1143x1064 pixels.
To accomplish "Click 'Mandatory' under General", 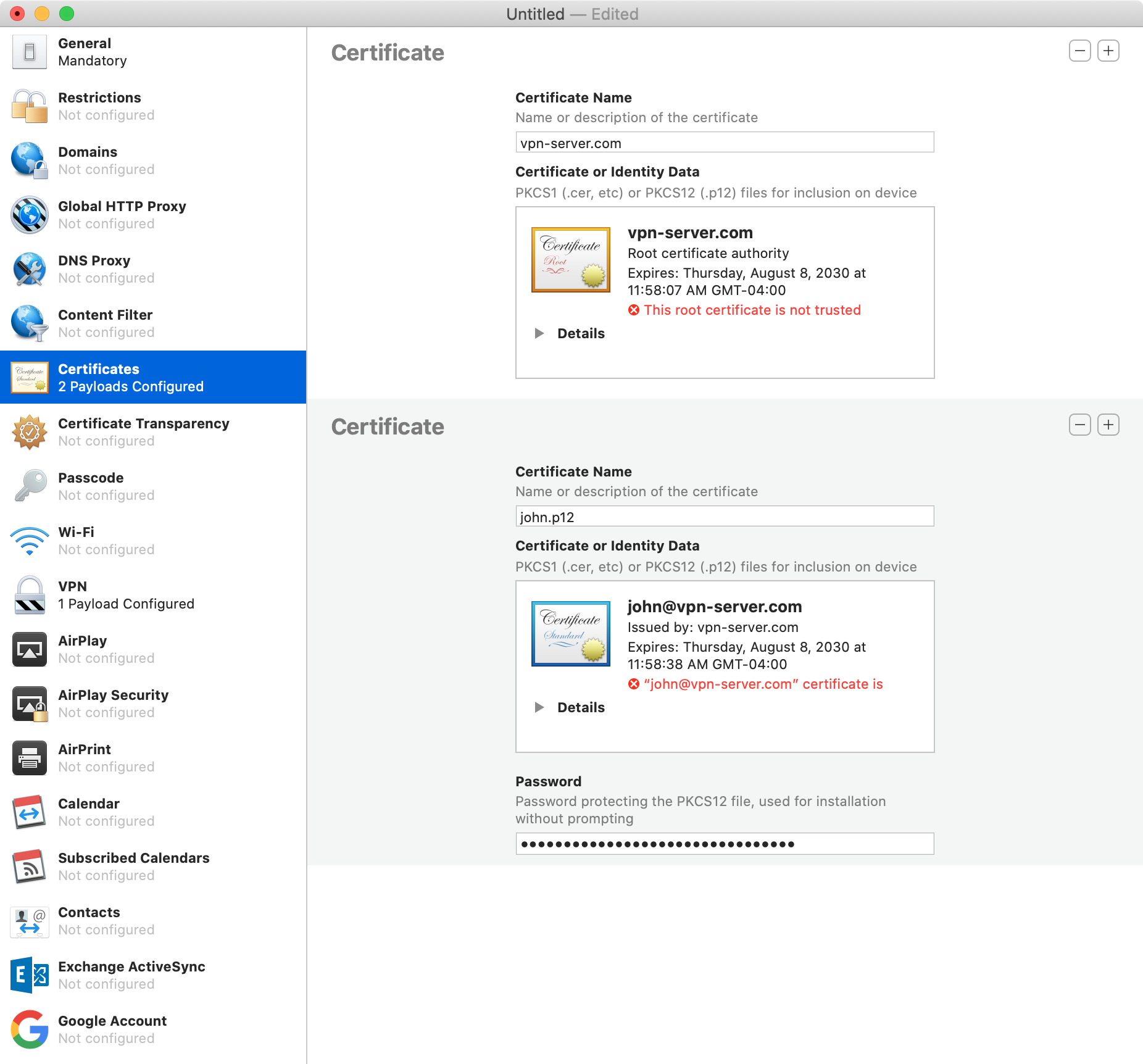I will (x=93, y=60).
